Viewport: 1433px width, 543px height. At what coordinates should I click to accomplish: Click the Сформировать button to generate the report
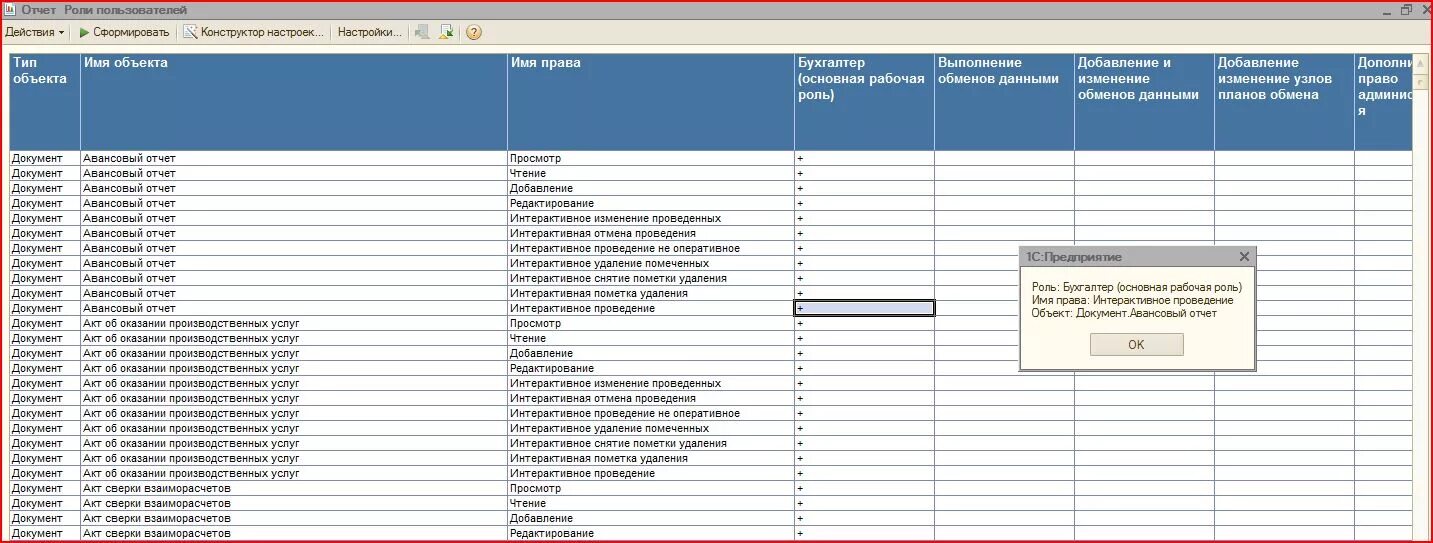click(x=125, y=32)
